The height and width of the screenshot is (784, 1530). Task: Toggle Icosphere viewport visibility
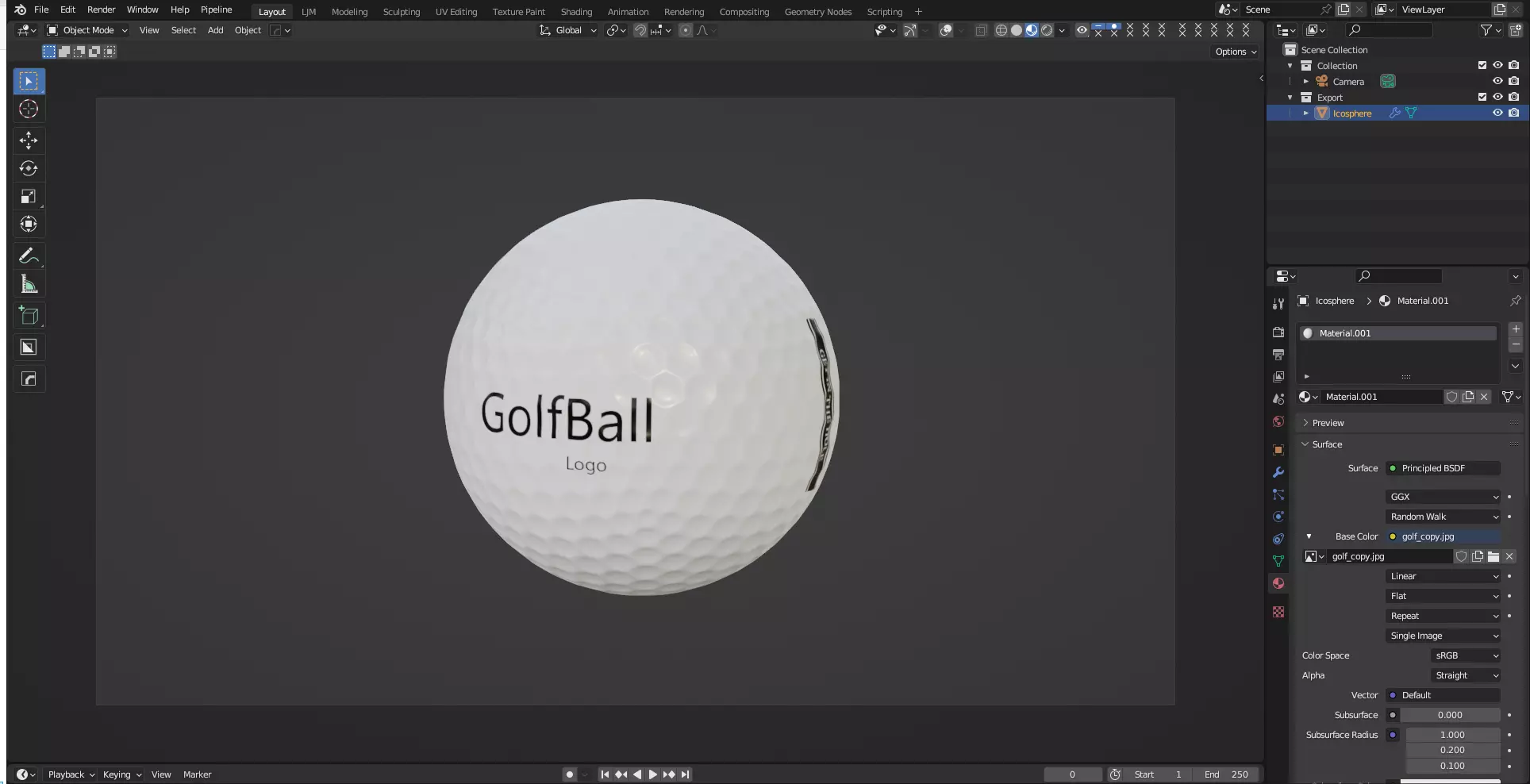(x=1497, y=113)
